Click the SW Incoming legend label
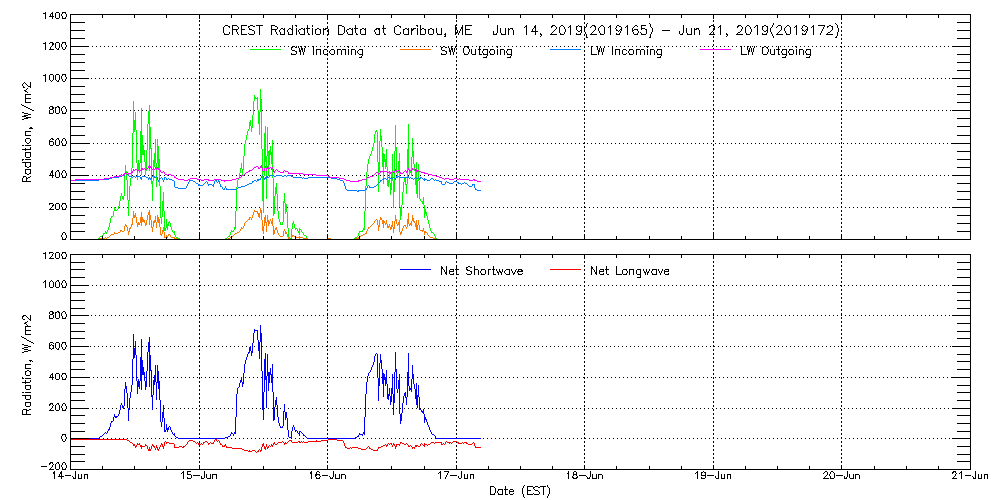Viewport: 1000px width, 500px height. click(x=326, y=51)
